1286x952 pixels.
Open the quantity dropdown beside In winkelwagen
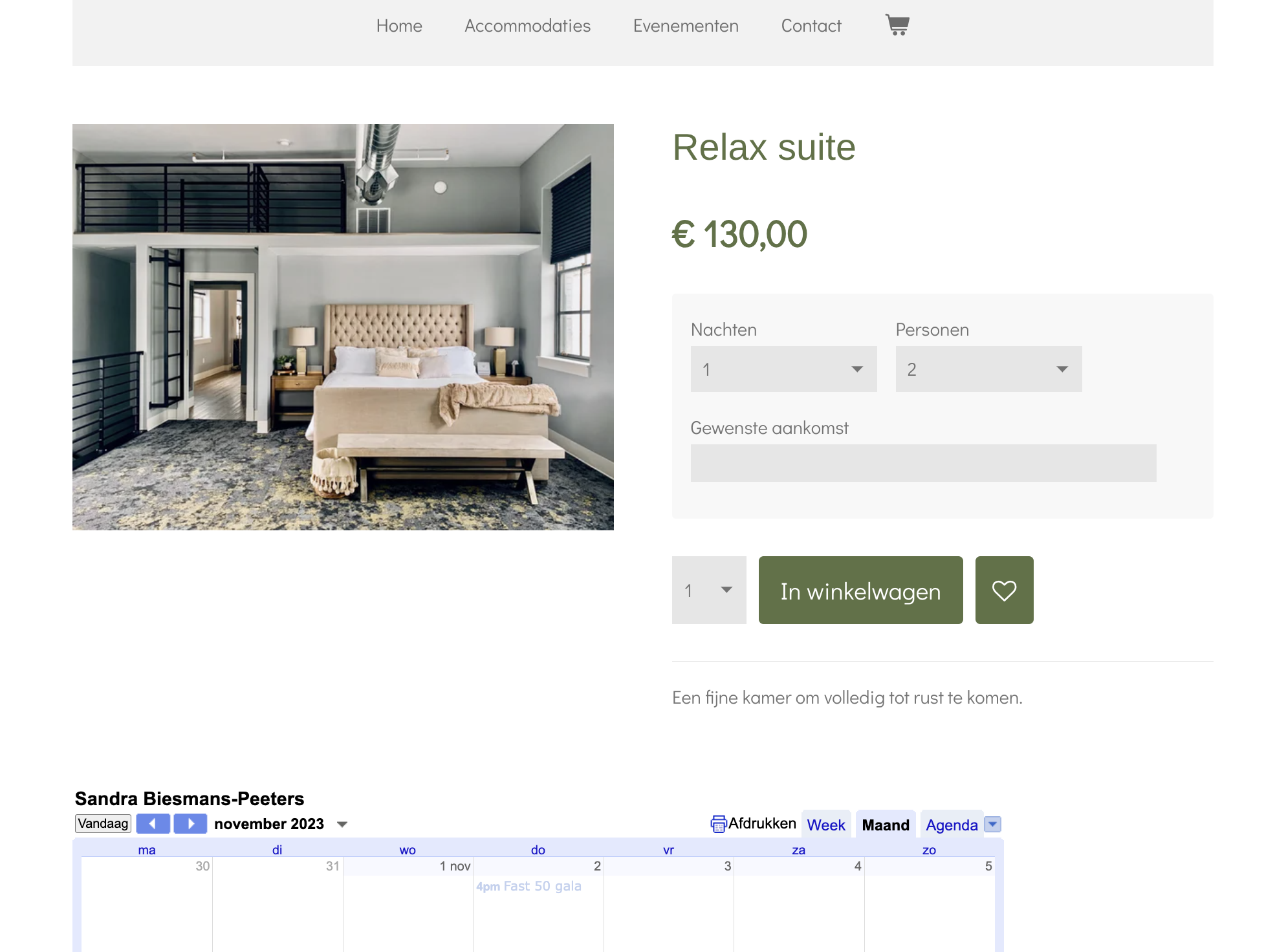tap(709, 590)
